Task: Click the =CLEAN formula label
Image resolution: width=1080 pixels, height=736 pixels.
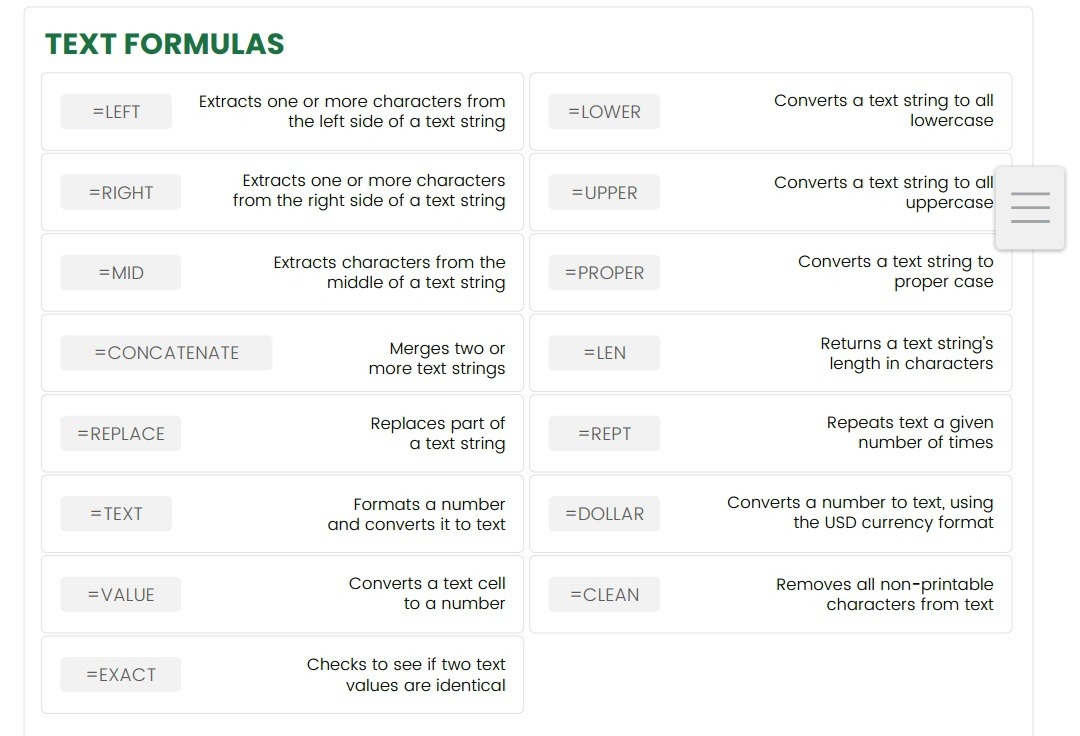Action: [604, 595]
